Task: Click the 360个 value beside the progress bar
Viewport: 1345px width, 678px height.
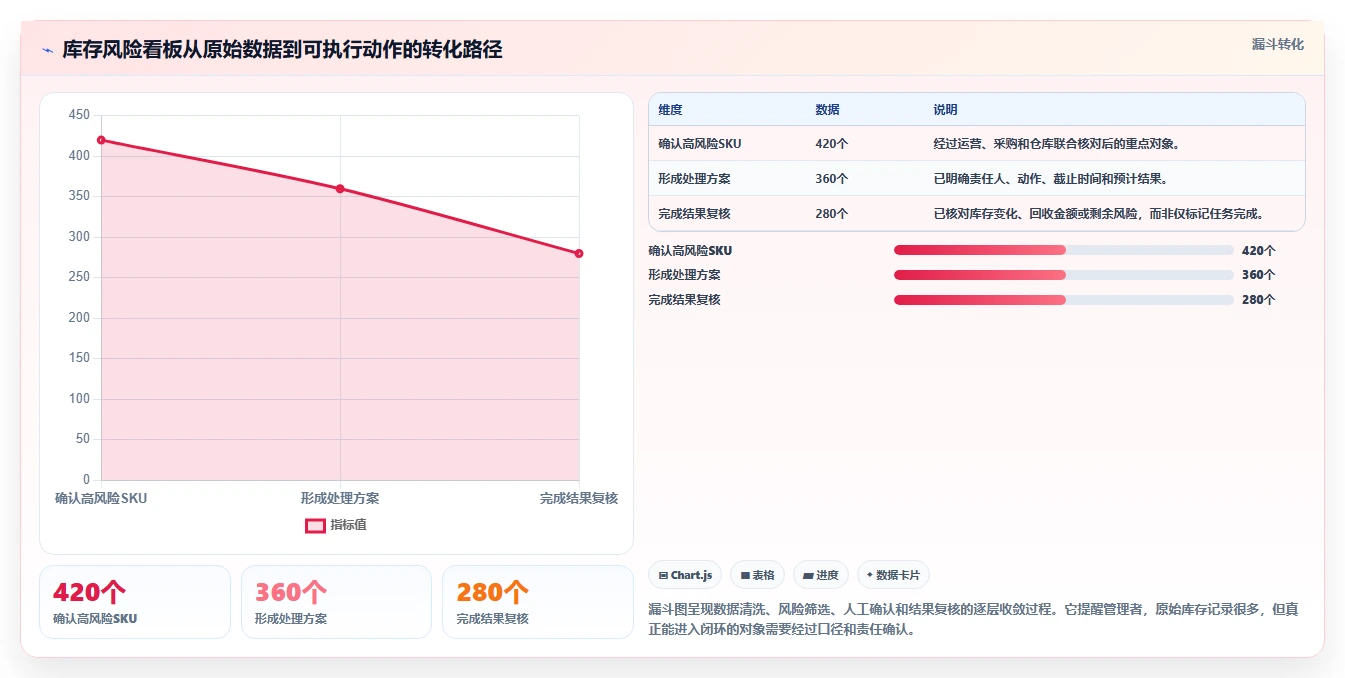Action: click(x=1258, y=275)
